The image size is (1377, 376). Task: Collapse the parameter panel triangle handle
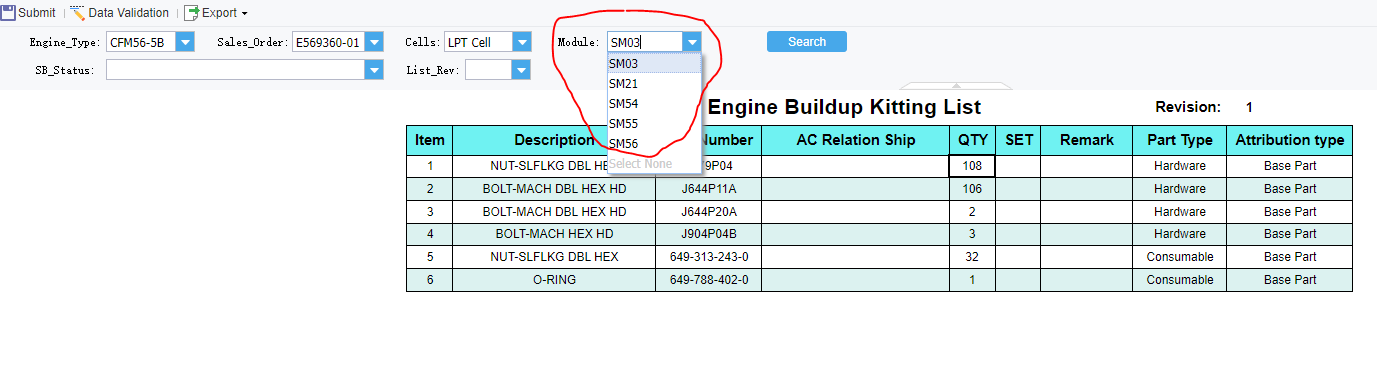pos(955,86)
